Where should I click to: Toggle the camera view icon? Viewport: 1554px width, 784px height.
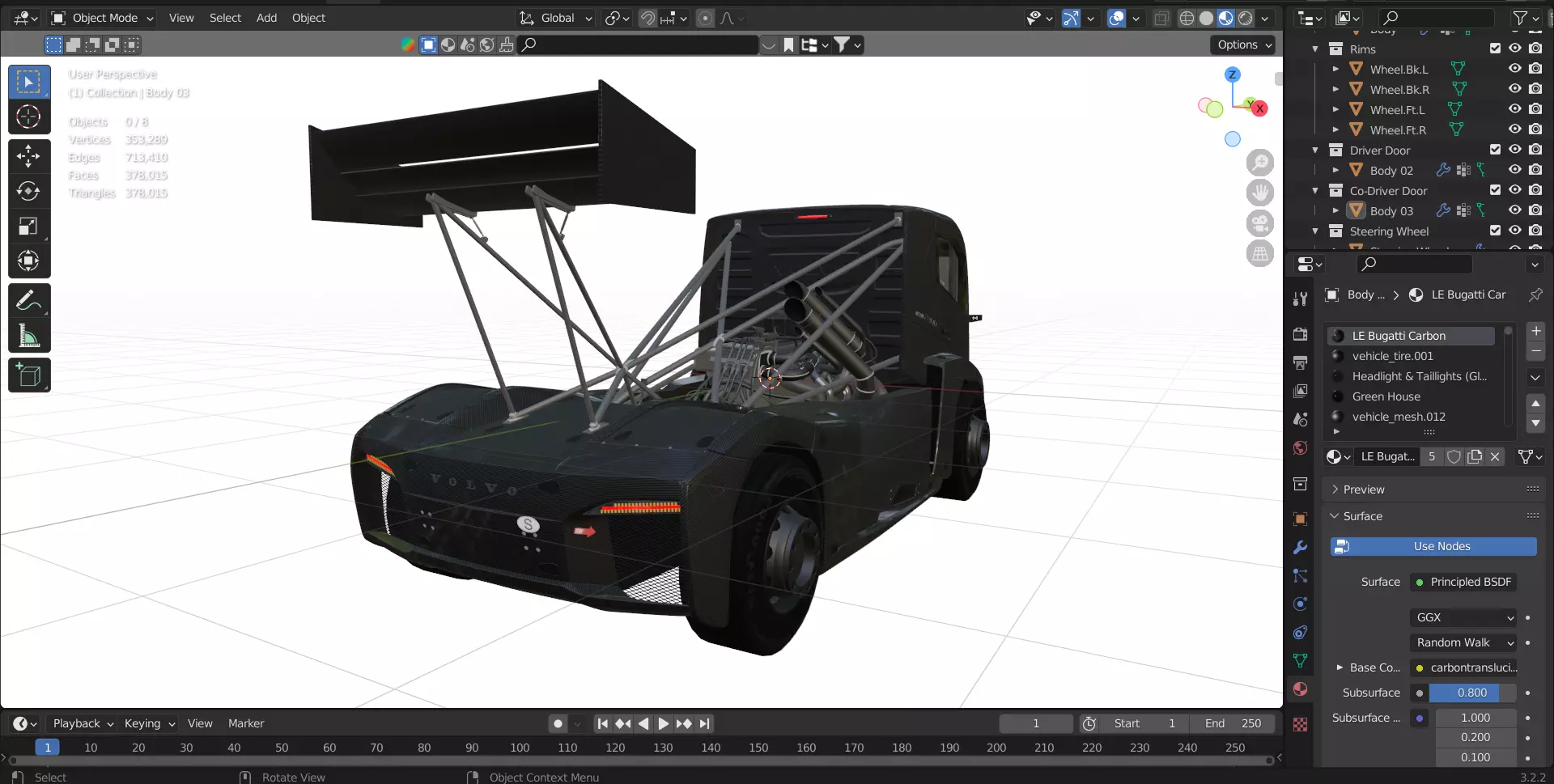tap(1260, 223)
